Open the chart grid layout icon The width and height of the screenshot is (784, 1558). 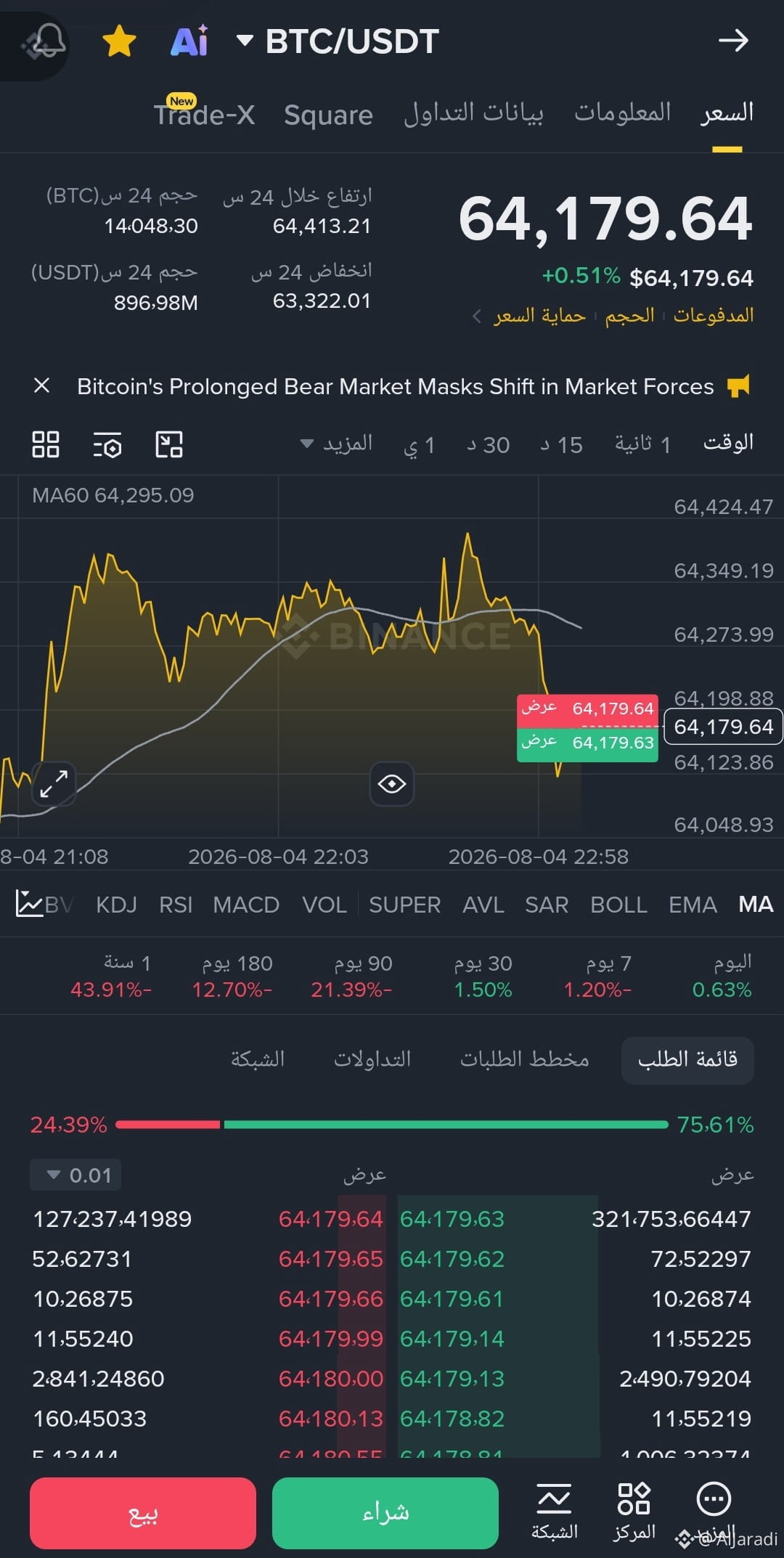point(46,444)
